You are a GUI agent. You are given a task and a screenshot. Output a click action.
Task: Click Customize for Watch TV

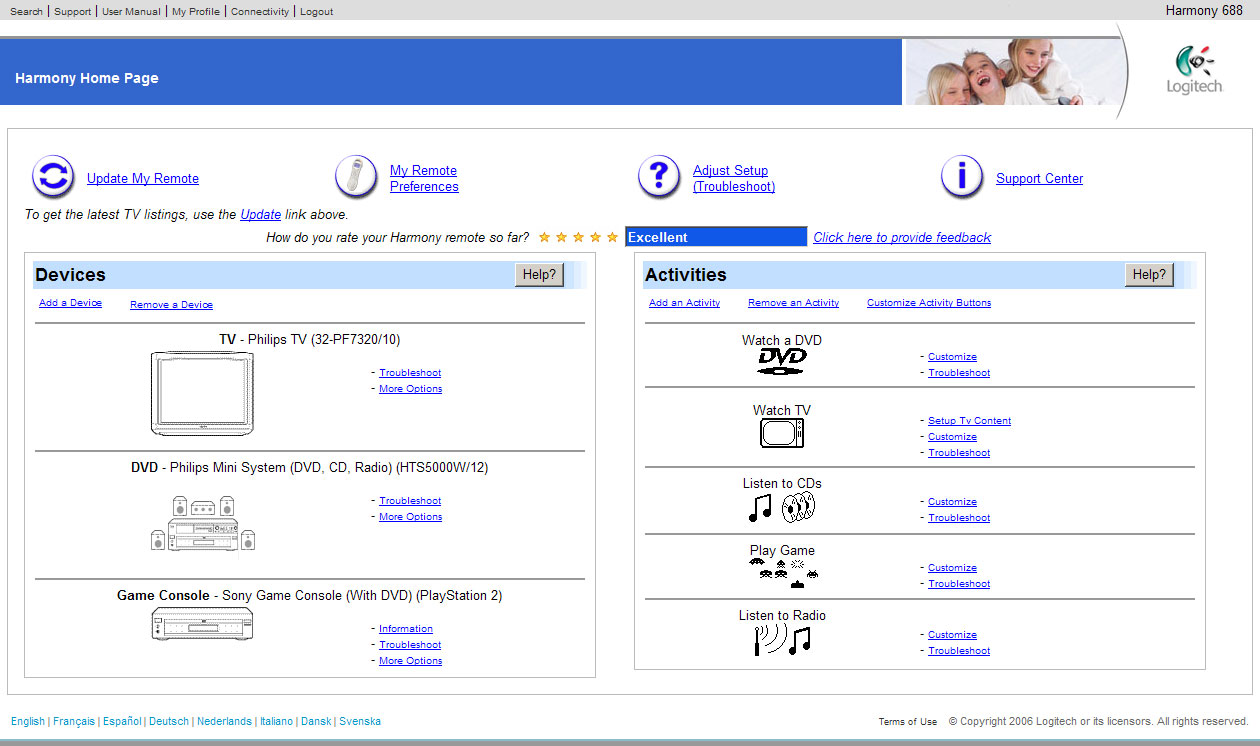click(x=952, y=437)
